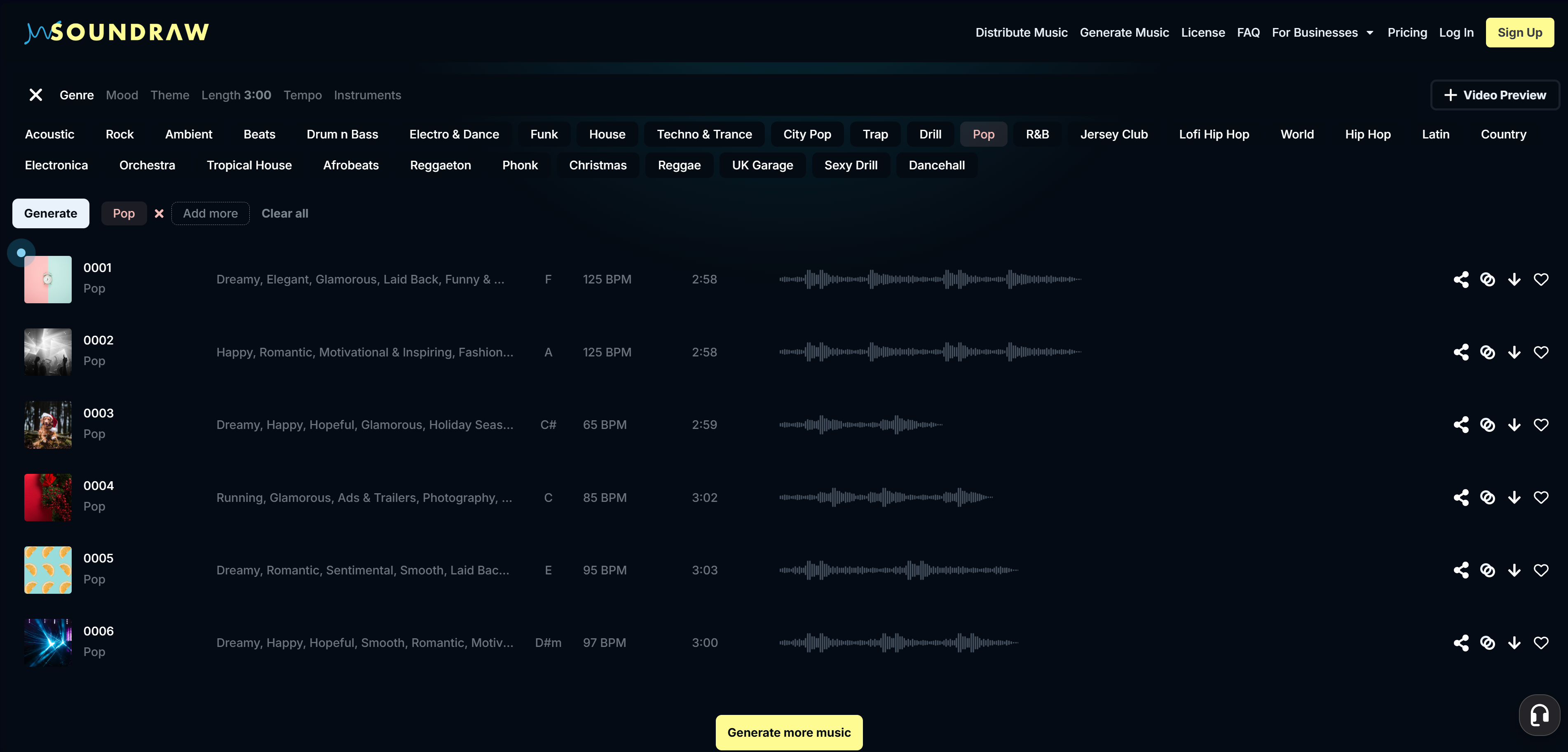
Task: Toggle the heart on track 0004
Action: [1541, 498]
